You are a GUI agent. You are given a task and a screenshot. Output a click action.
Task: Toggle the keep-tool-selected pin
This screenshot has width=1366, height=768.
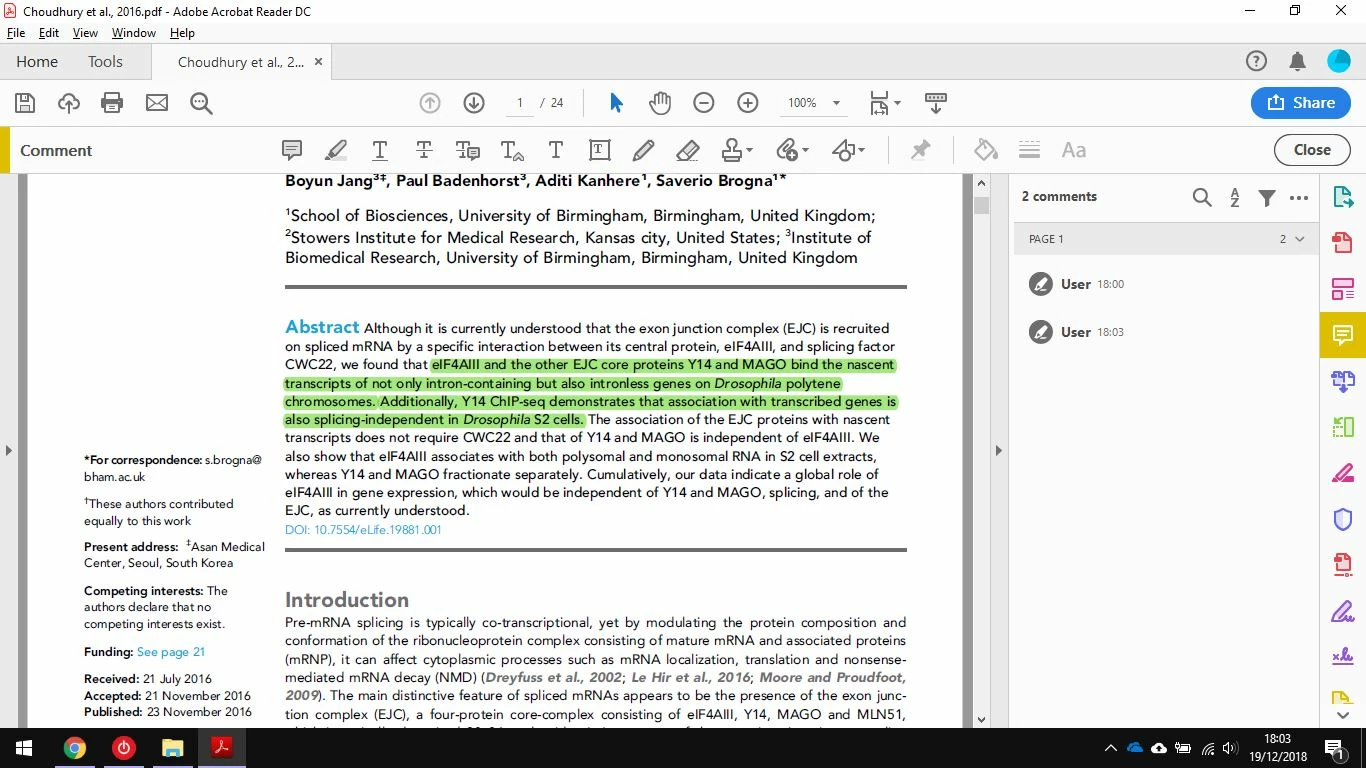pos(920,150)
